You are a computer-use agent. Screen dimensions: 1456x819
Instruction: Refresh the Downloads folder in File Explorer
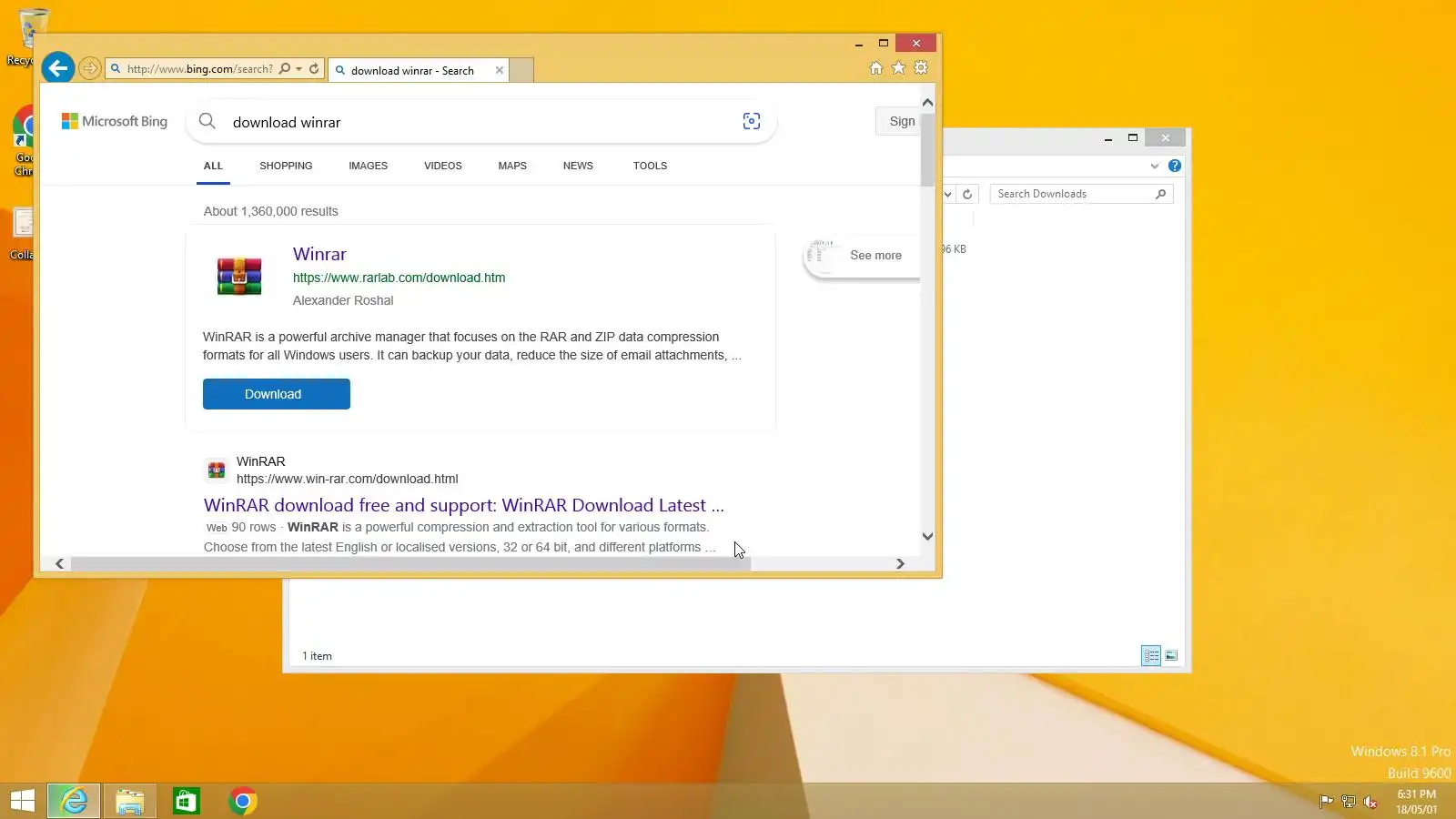pyautogui.click(x=967, y=194)
